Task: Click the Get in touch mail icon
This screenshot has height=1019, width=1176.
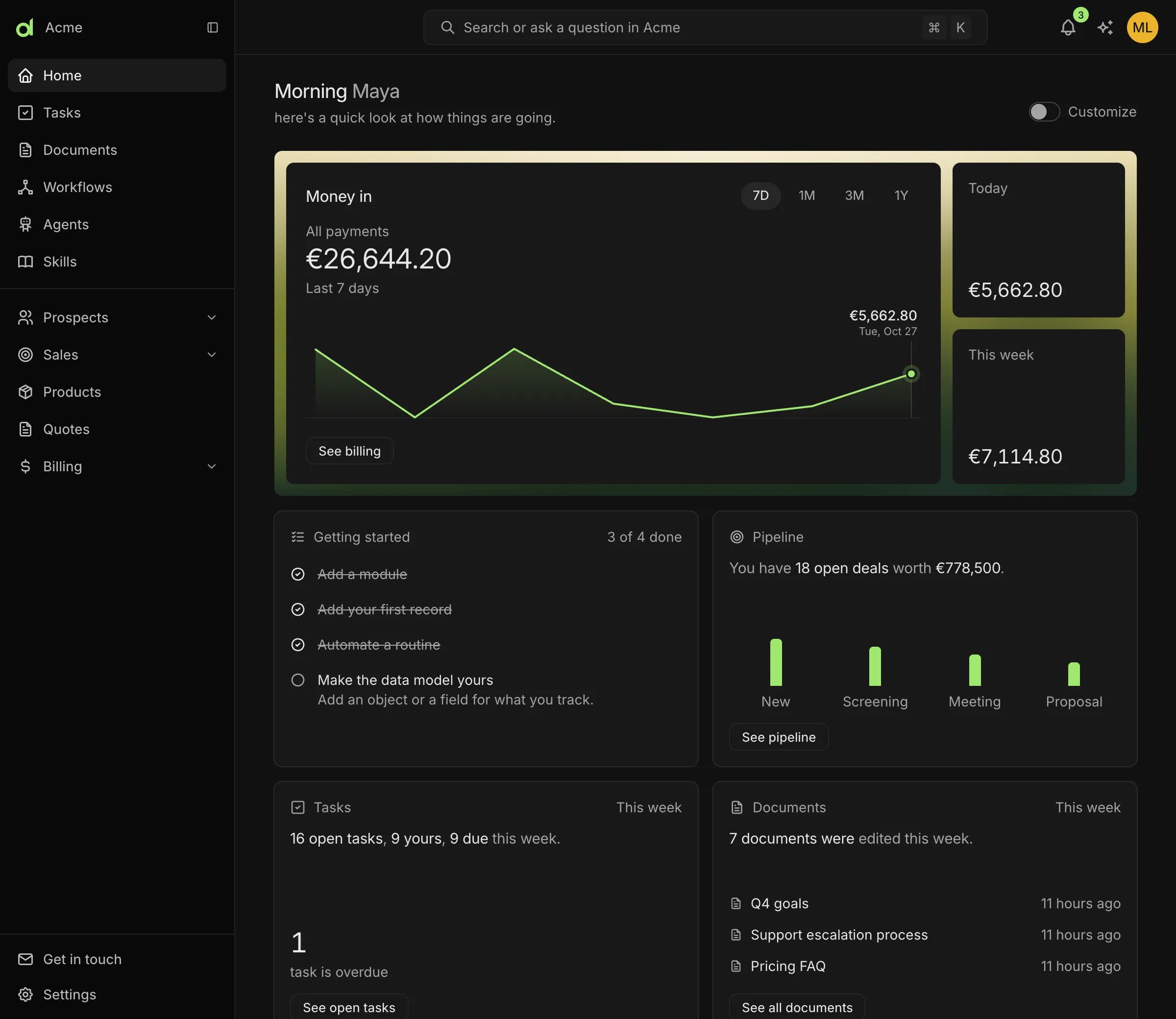Action: pyautogui.click(x=25, y=959)
